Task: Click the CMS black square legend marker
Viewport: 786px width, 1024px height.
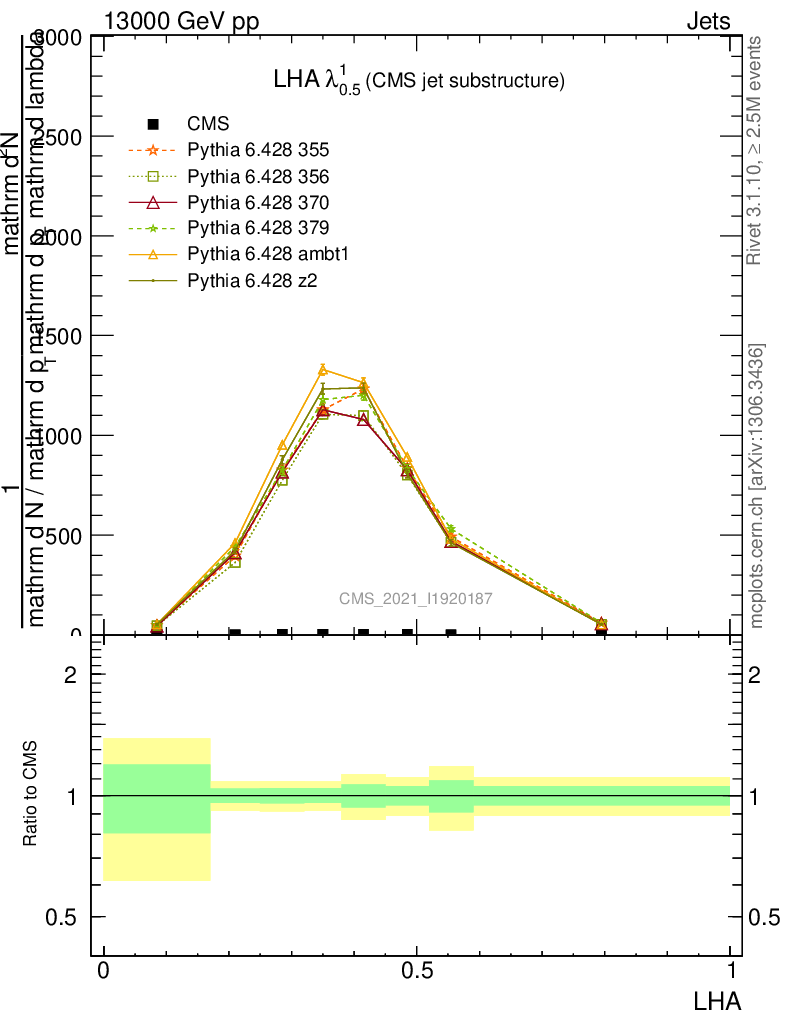Action: 153,123
